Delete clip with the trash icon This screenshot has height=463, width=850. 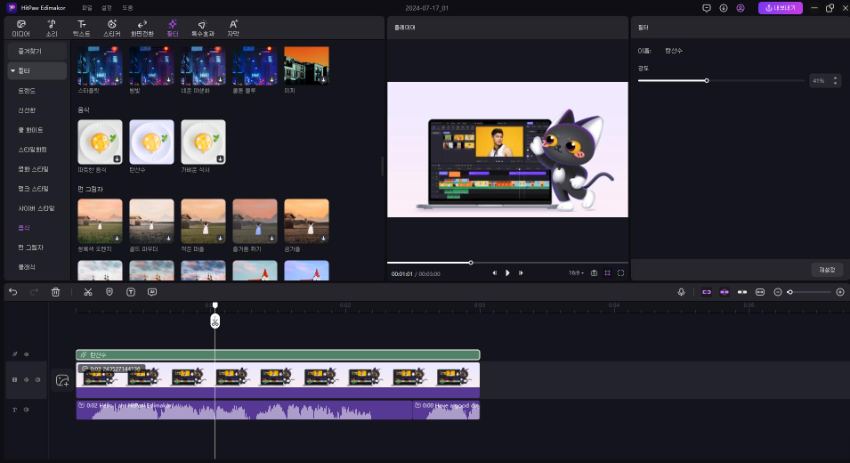(x=56, y=292)
